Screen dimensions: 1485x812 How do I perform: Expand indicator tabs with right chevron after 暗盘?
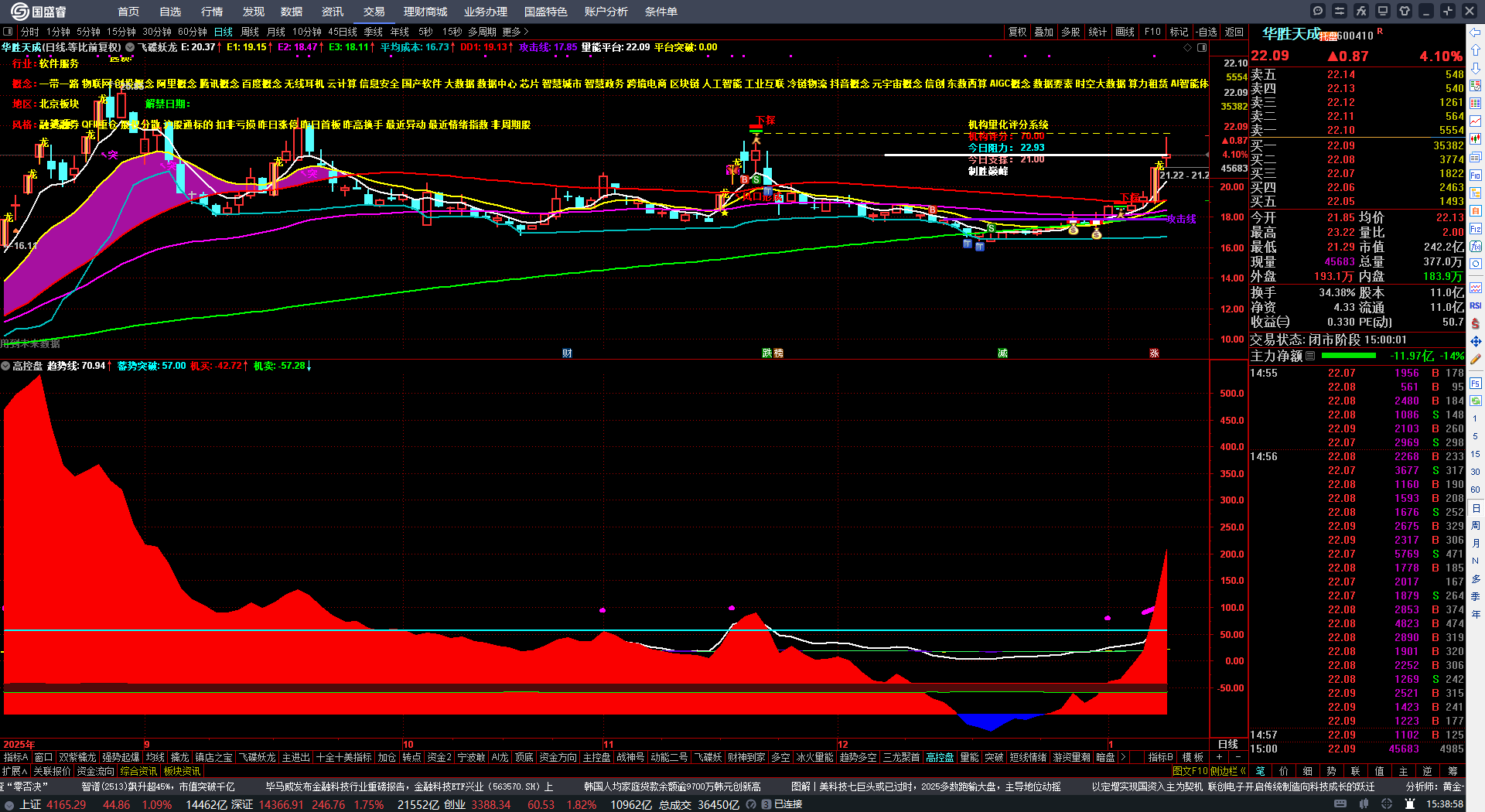[1123, 757]
